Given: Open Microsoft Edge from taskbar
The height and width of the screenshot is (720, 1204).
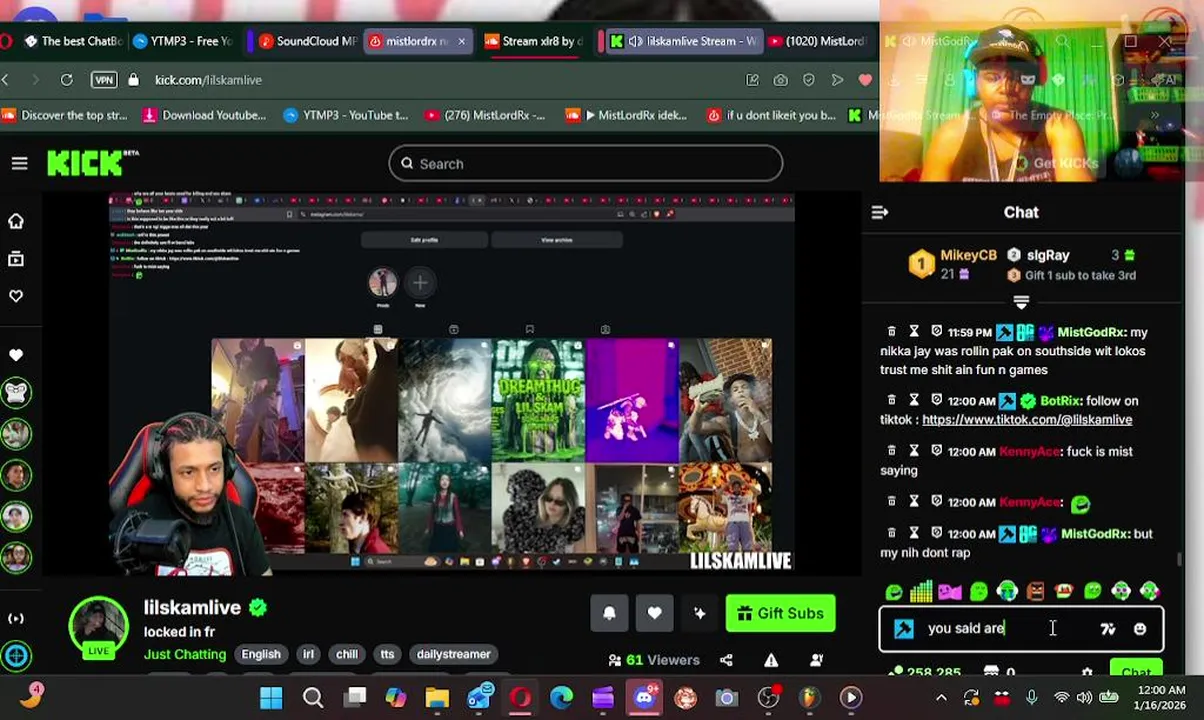Looking at the screenshot, I should (561, 697).
